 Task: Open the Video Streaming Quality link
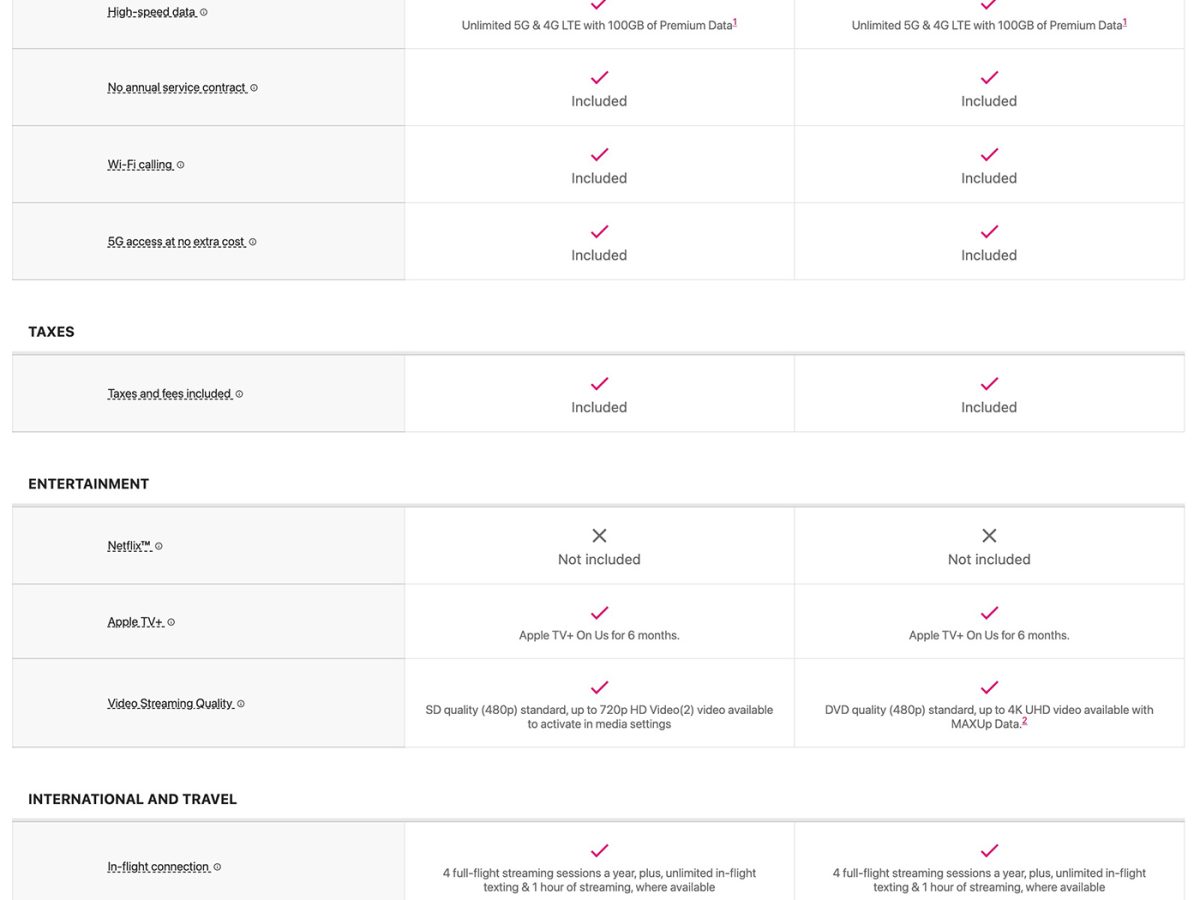click(170, 704)
